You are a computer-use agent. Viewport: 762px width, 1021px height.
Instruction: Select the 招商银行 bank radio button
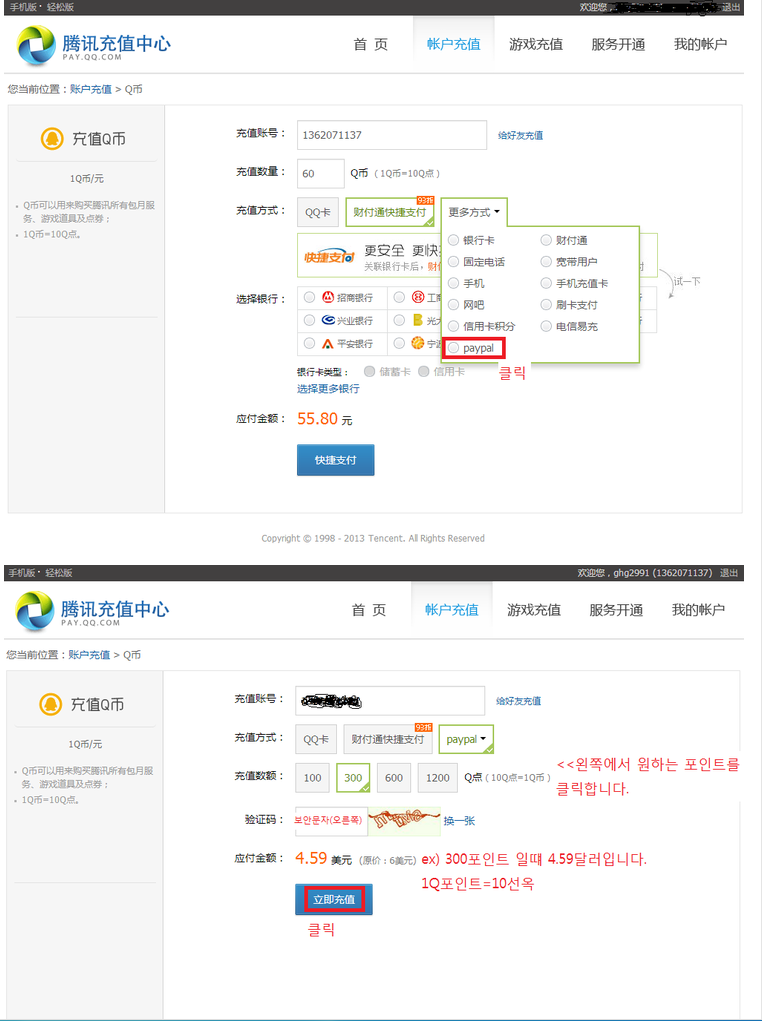click(309, 298)
